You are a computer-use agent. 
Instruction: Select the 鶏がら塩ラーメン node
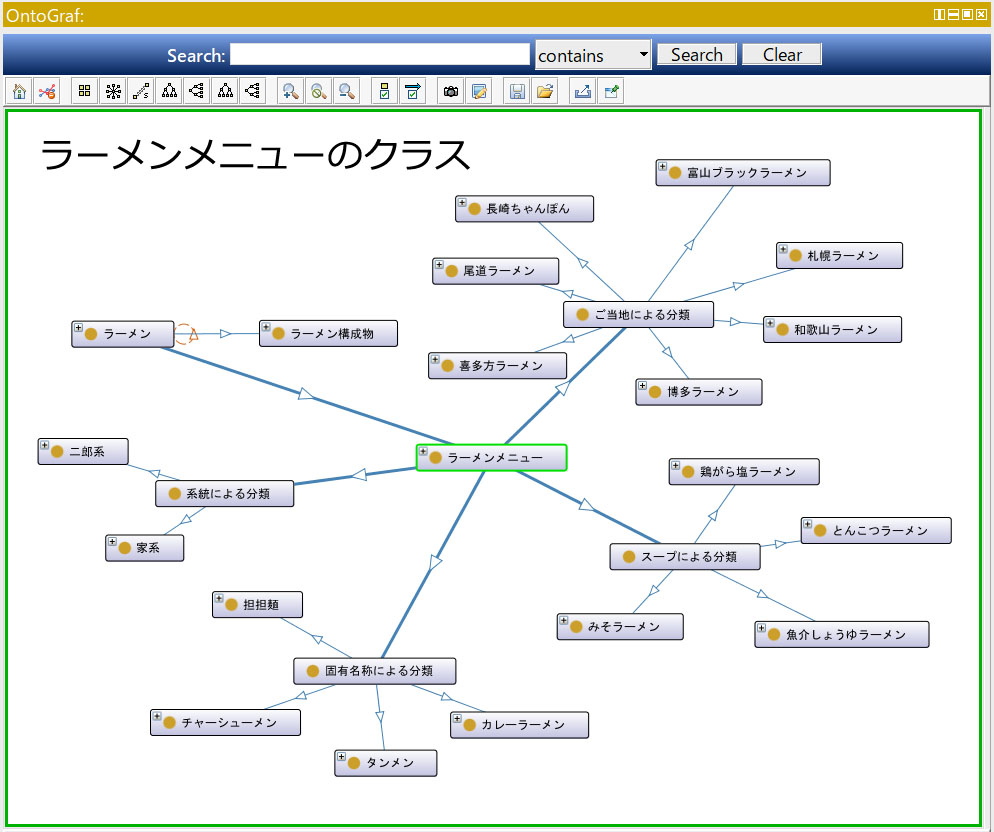(744, 472)
